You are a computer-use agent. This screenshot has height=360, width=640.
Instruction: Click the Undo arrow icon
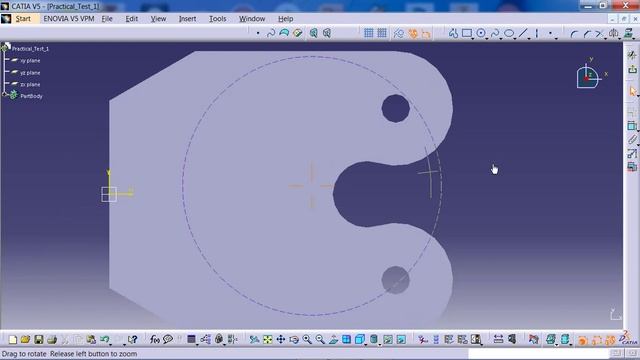click(x=104, y=339)
